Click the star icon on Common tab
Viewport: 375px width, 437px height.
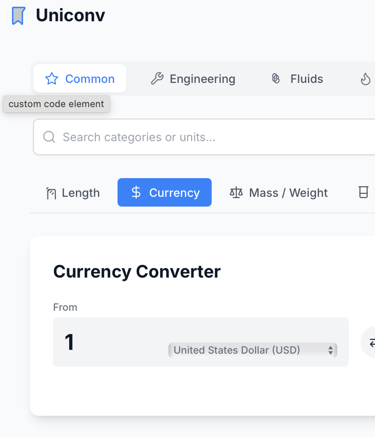pos(52,79)
